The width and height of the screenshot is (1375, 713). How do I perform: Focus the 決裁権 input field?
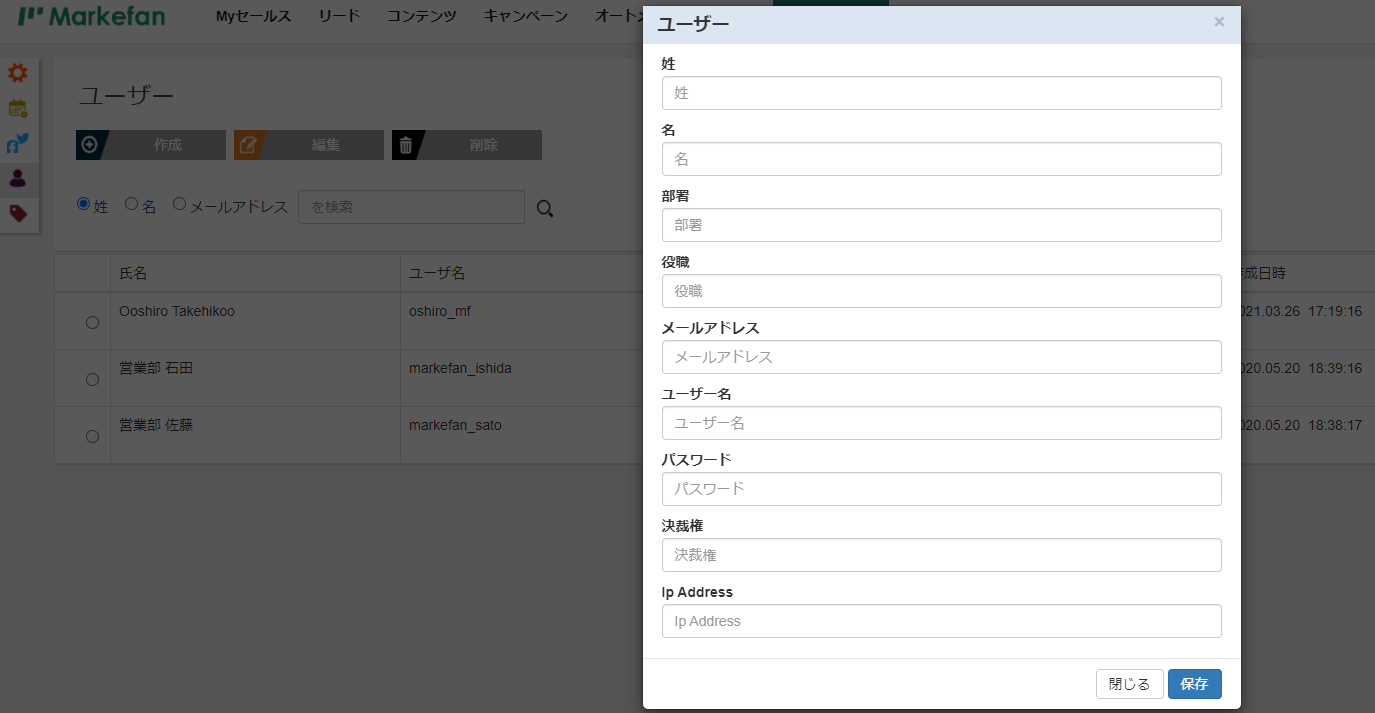[x=942, y=555]
